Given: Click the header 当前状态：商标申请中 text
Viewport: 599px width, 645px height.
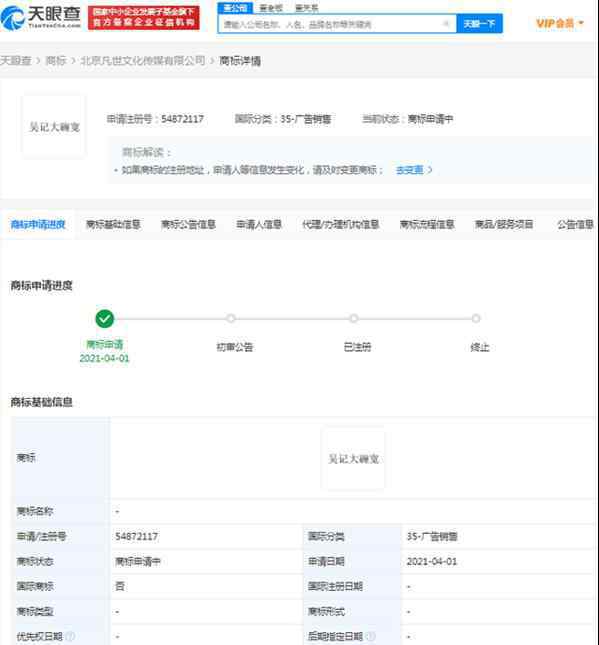Looking at the screenshot, I should coord(407,119).
